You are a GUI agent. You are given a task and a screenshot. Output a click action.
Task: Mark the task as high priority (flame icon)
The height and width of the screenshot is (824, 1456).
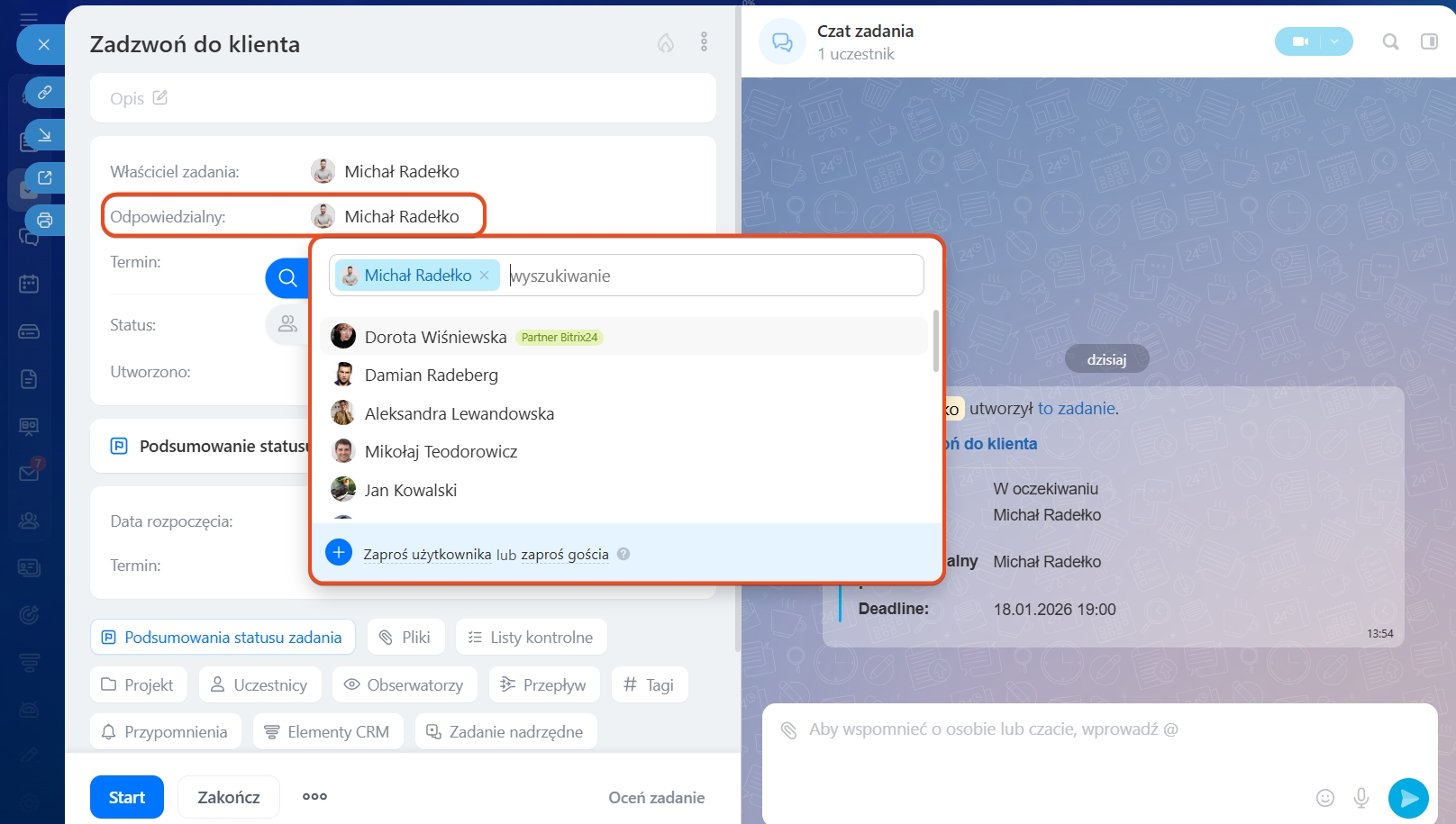[666, 43]
